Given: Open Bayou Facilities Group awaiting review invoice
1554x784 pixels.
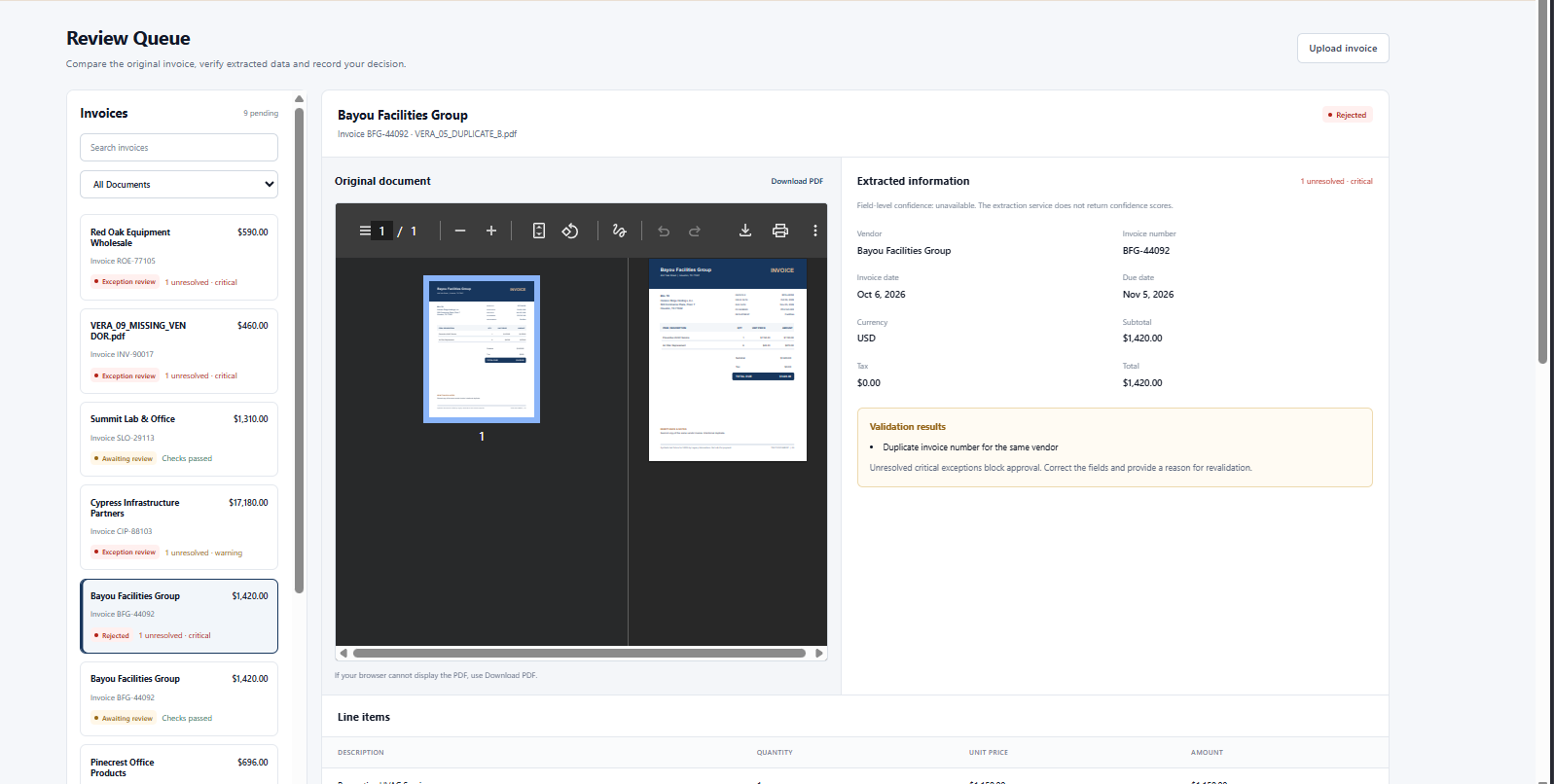Looking at the screenshot, I should [179, 699].
